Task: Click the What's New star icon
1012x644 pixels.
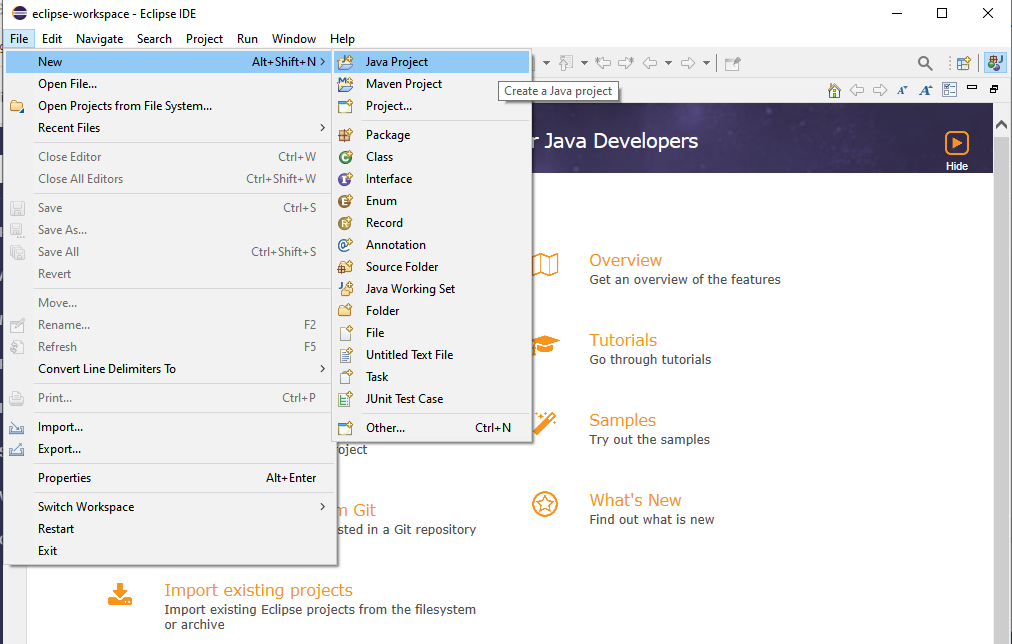Action: (x=544, y=505)
